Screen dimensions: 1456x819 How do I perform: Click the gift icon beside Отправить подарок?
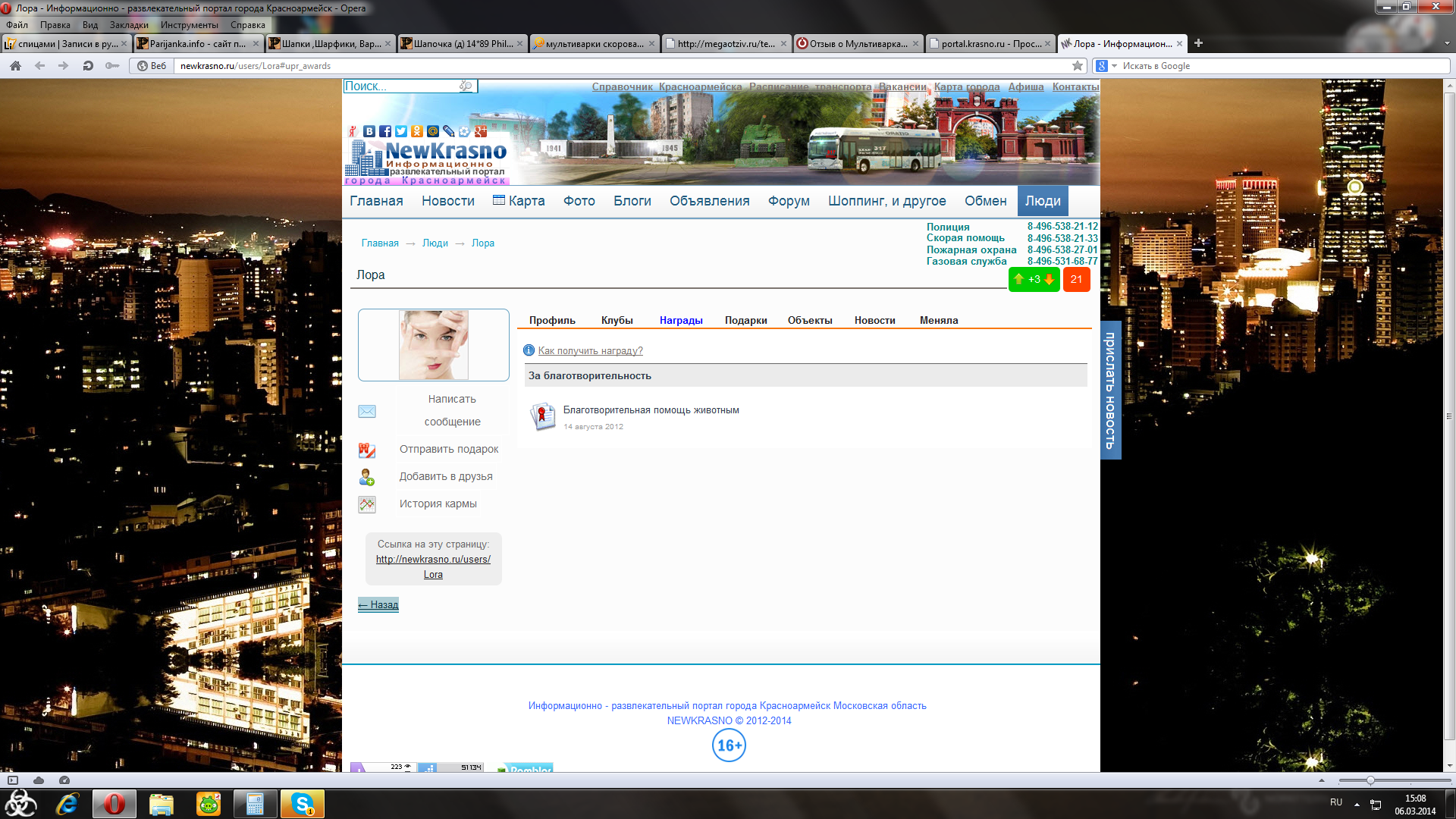coord(367,450)
